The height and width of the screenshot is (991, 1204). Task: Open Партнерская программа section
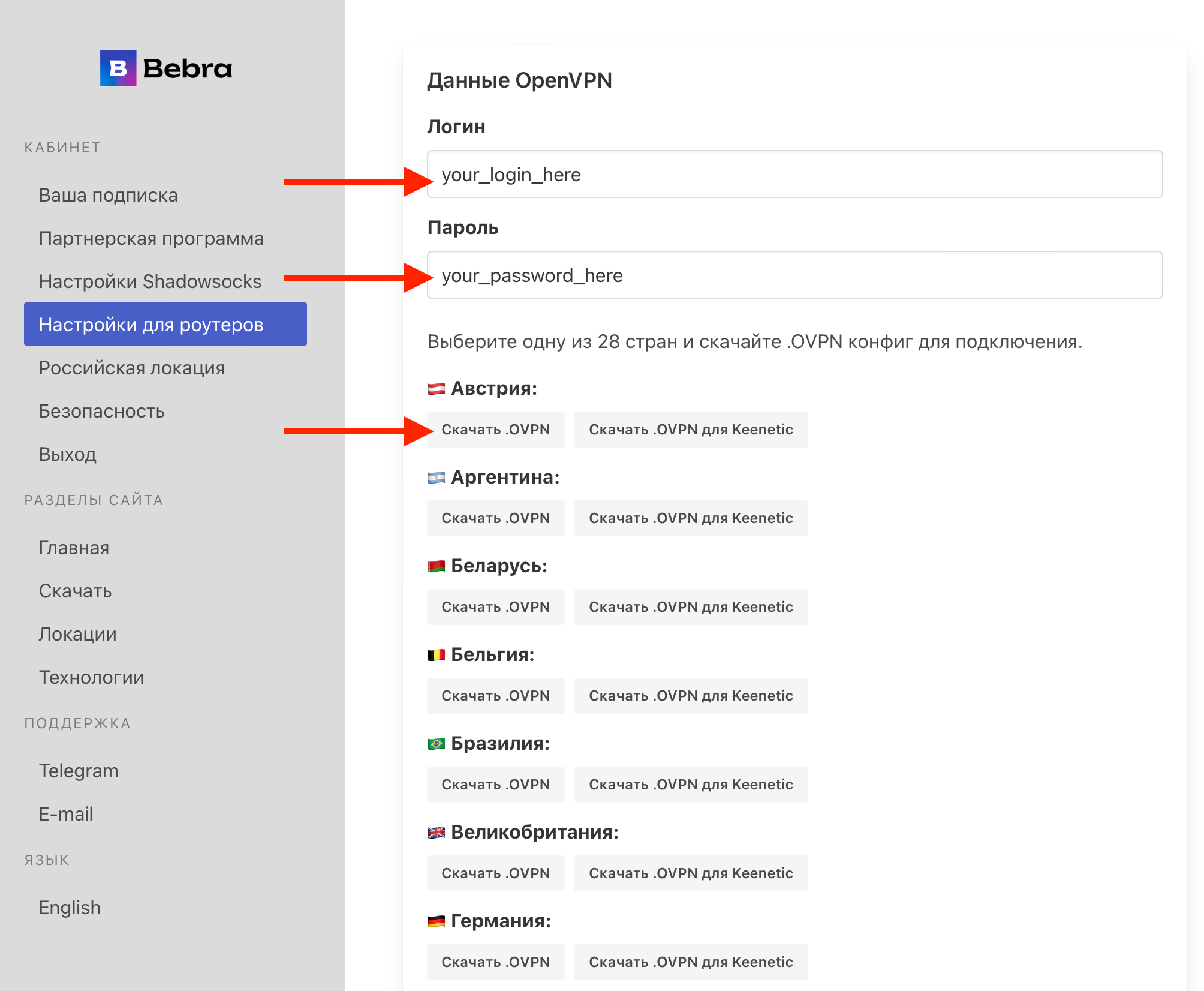(151, 238)
